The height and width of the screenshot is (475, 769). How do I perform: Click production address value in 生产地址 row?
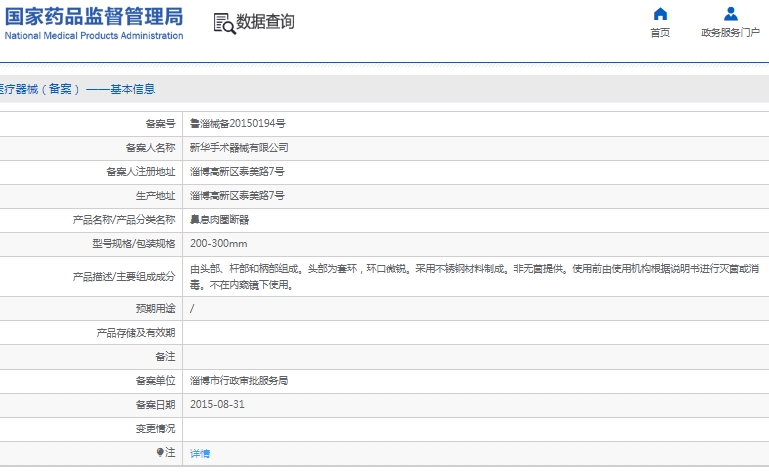[237, 196]
